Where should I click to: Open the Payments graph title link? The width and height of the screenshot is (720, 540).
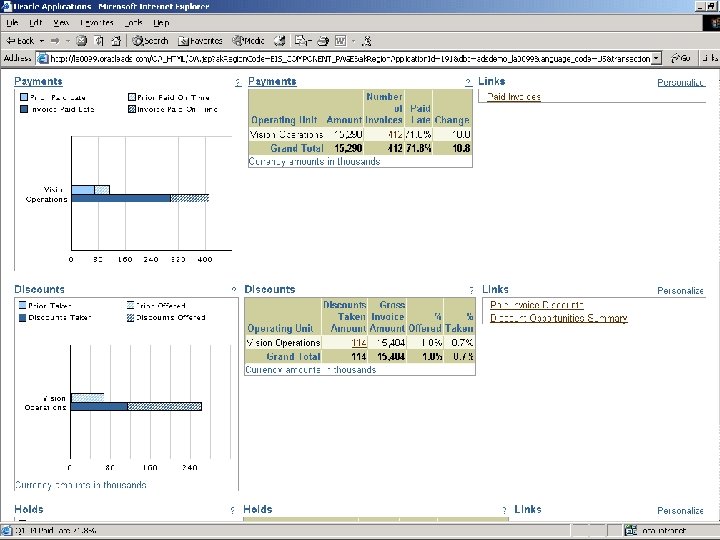tap(38, 81)
